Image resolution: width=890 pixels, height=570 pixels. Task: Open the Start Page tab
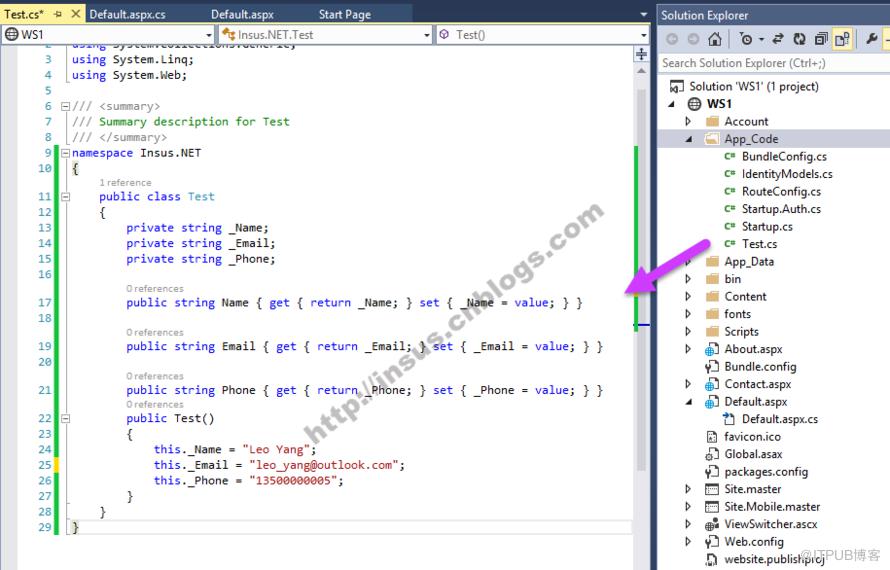tap(345, 14)
